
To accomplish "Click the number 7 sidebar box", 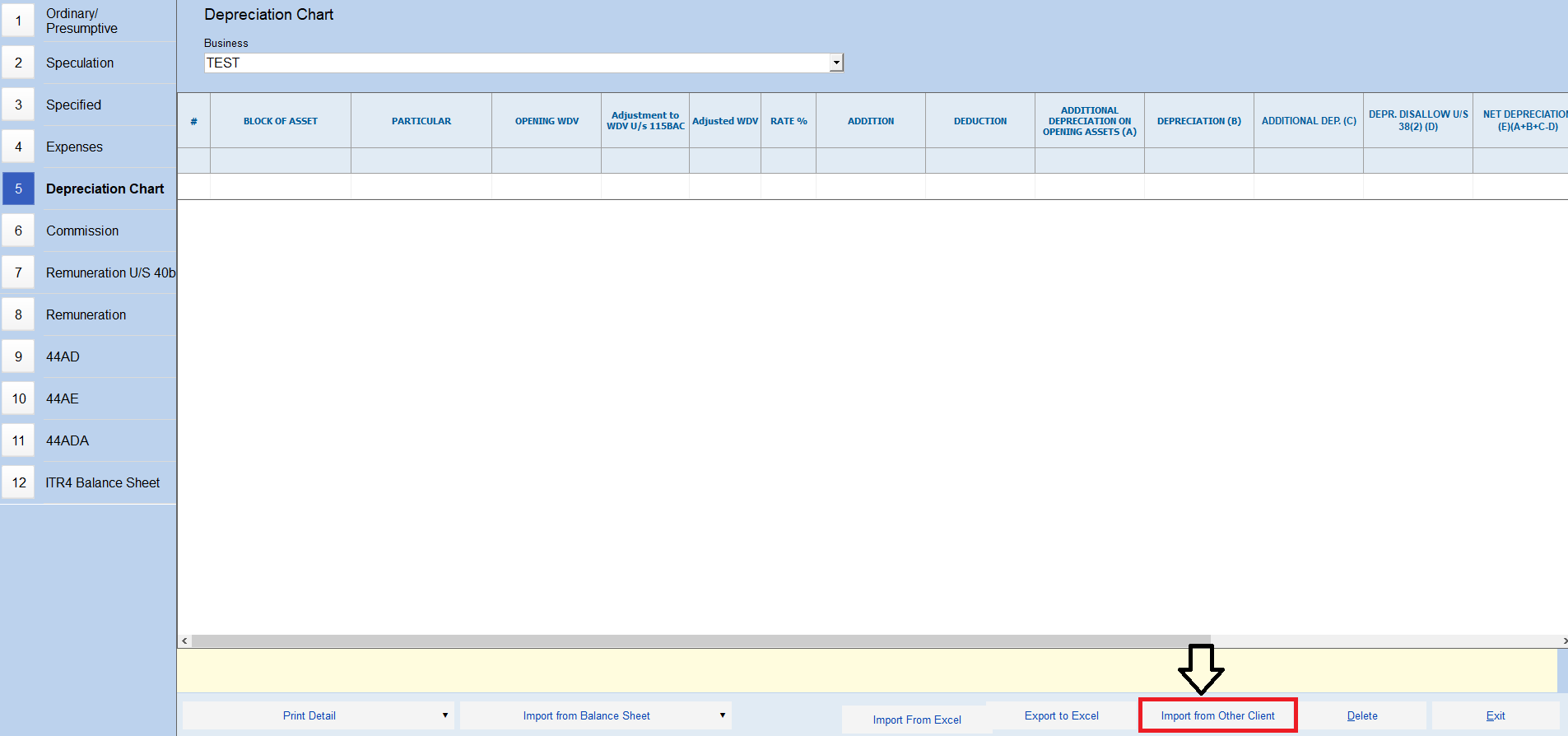I will pyautogui.click(x=18, y=273).
